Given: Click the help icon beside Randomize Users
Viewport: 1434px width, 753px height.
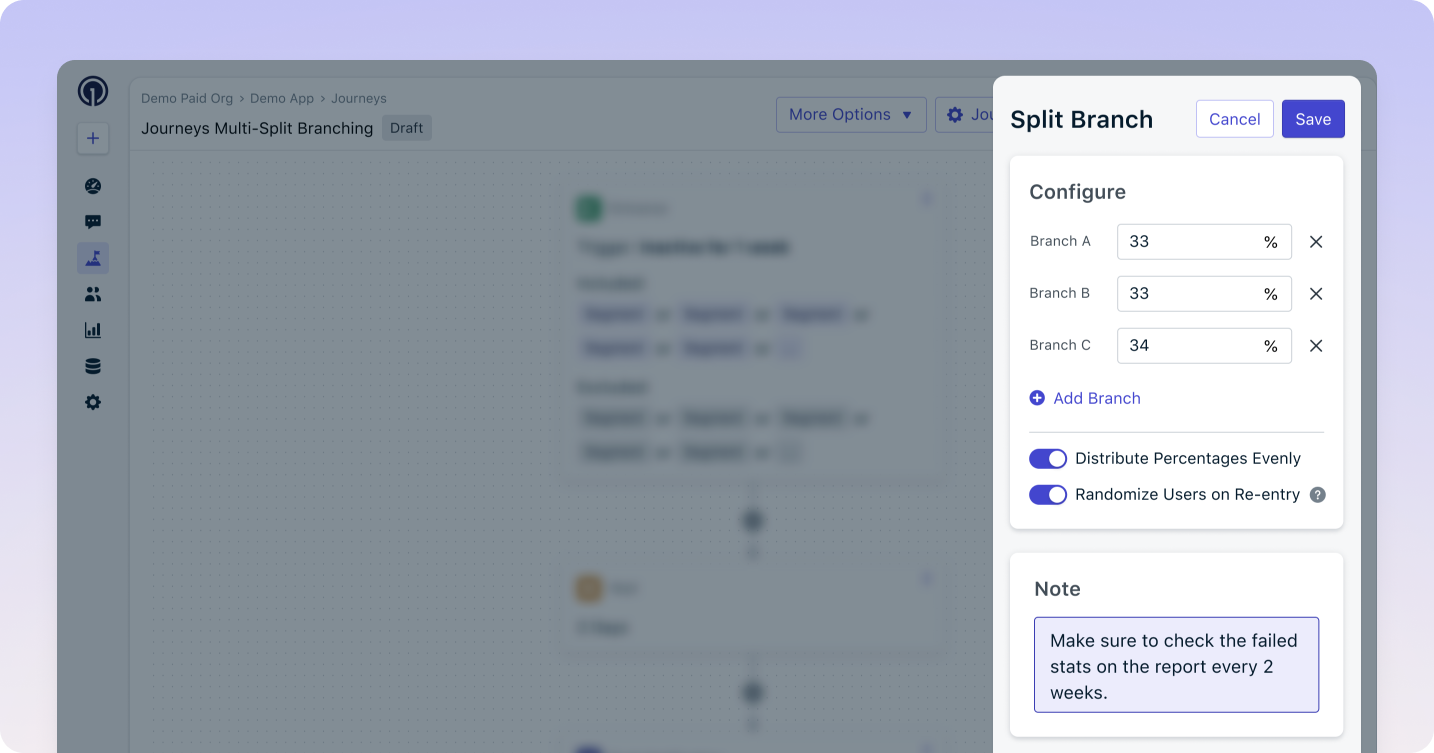Looking at the screenshot, I should coord(1318,495).
